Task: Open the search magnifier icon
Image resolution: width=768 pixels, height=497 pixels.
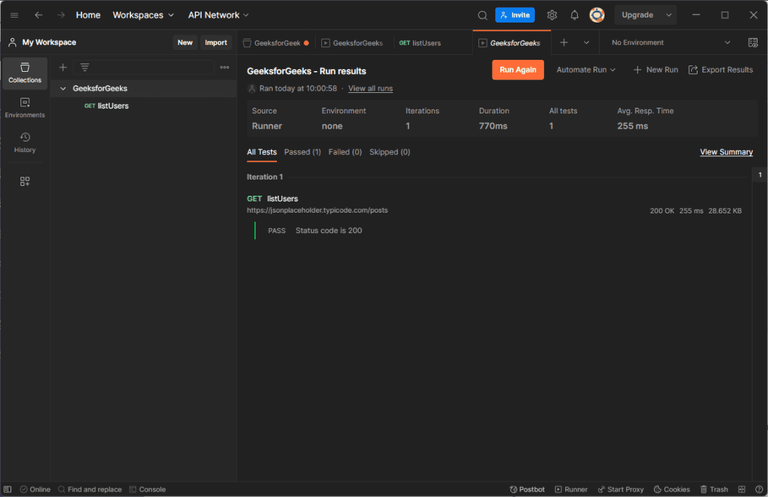Action: coord(482,15)
